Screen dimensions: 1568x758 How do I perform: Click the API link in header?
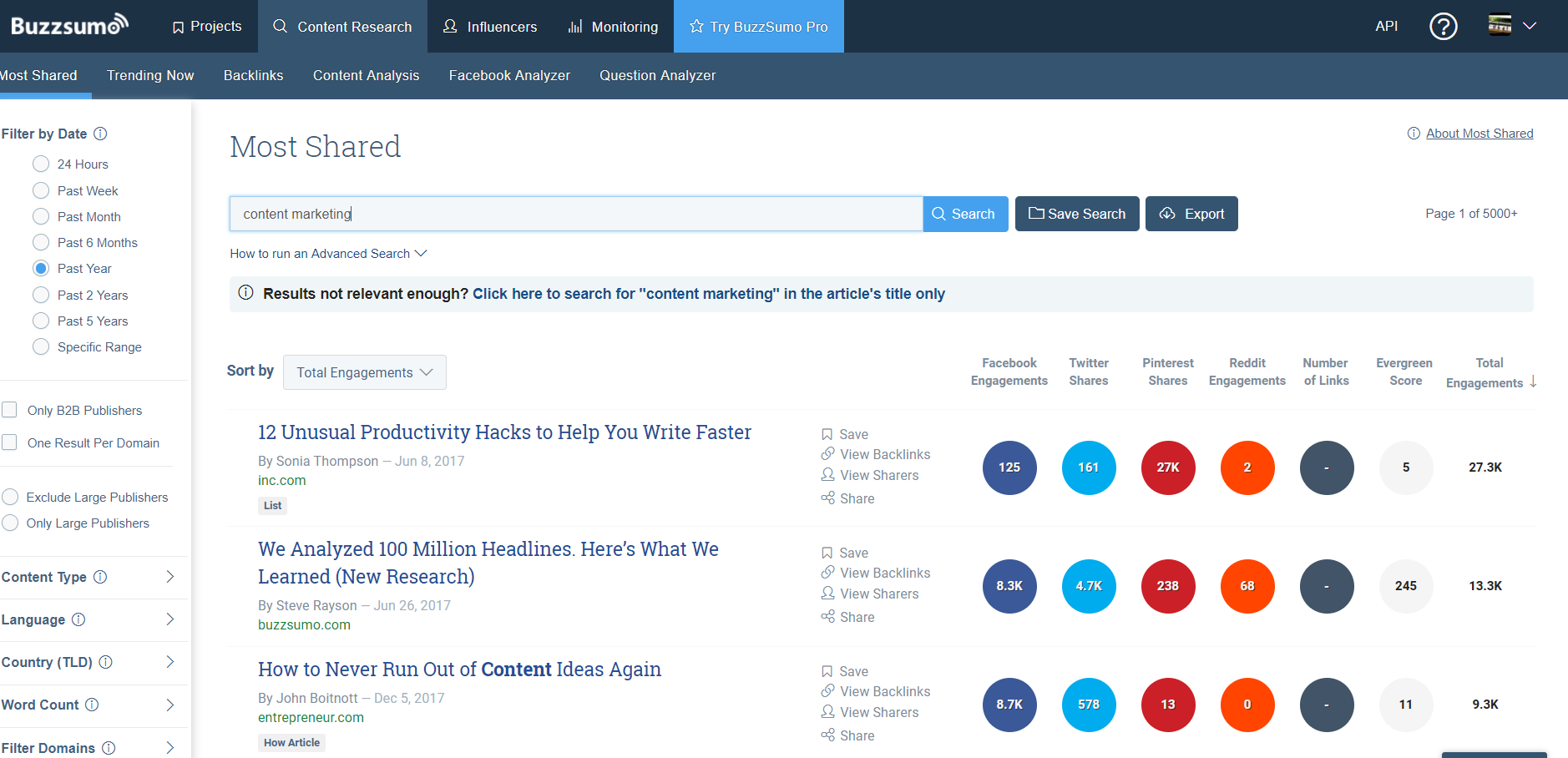[1386, 26]
